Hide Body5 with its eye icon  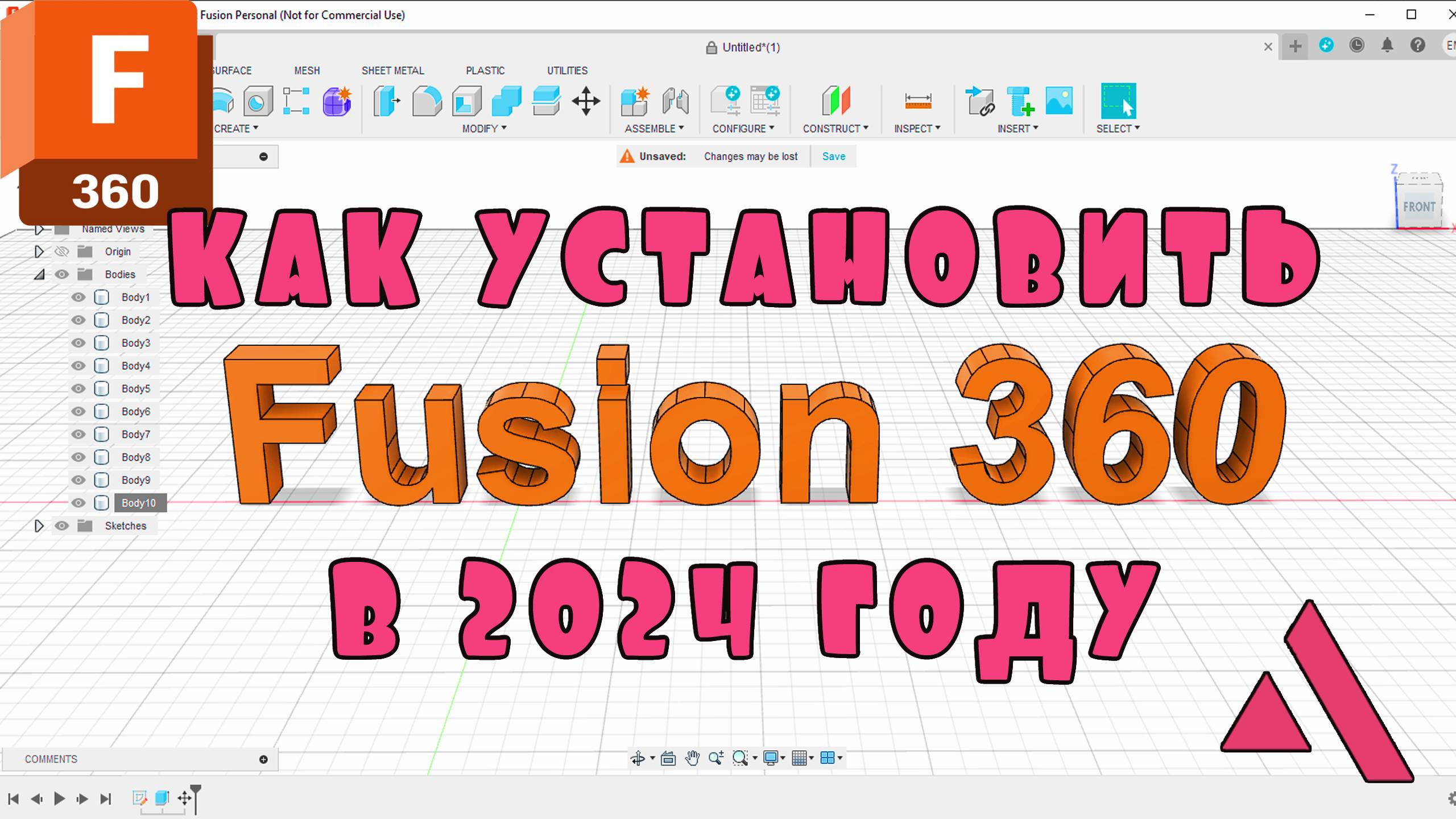78,388
